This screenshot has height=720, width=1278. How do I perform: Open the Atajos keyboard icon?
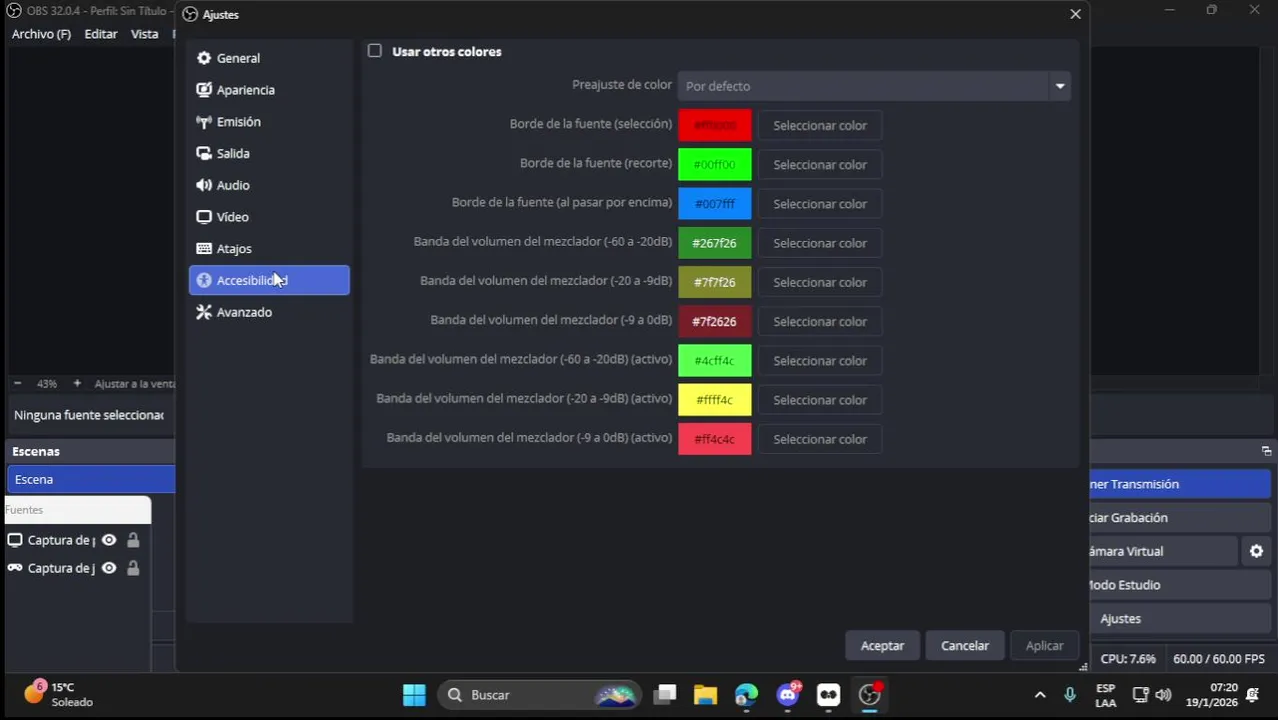pos(204,249)
